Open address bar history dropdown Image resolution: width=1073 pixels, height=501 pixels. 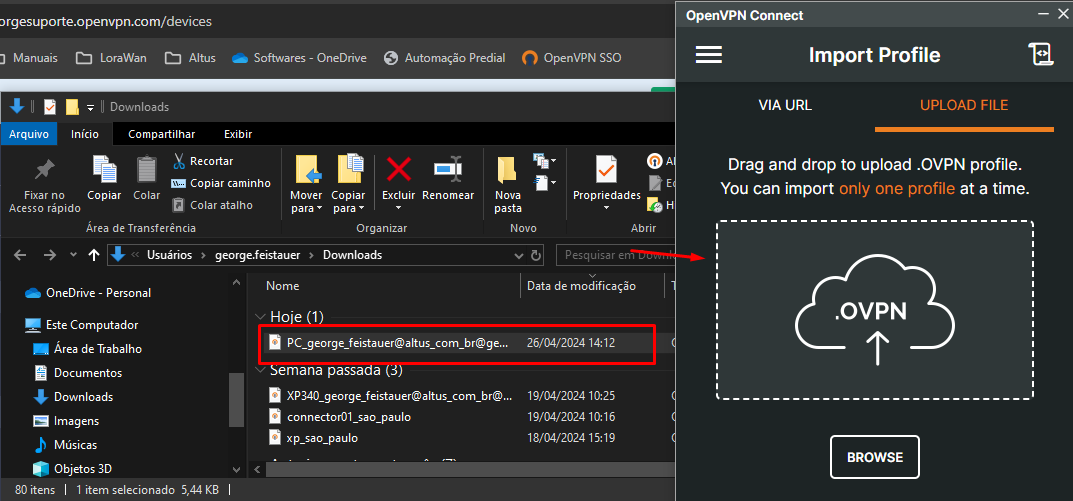pos(519,255)
